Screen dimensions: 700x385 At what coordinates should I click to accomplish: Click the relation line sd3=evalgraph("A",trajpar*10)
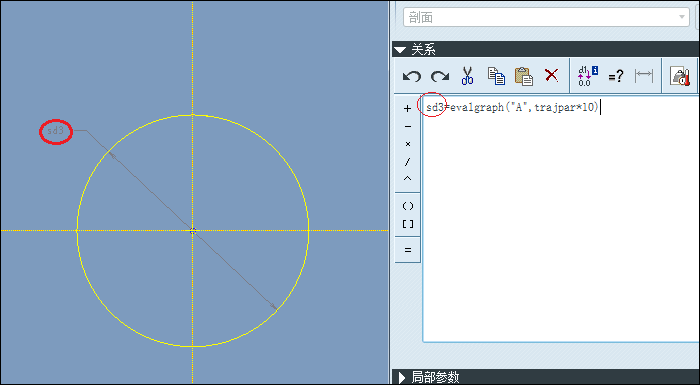[512, 107]
